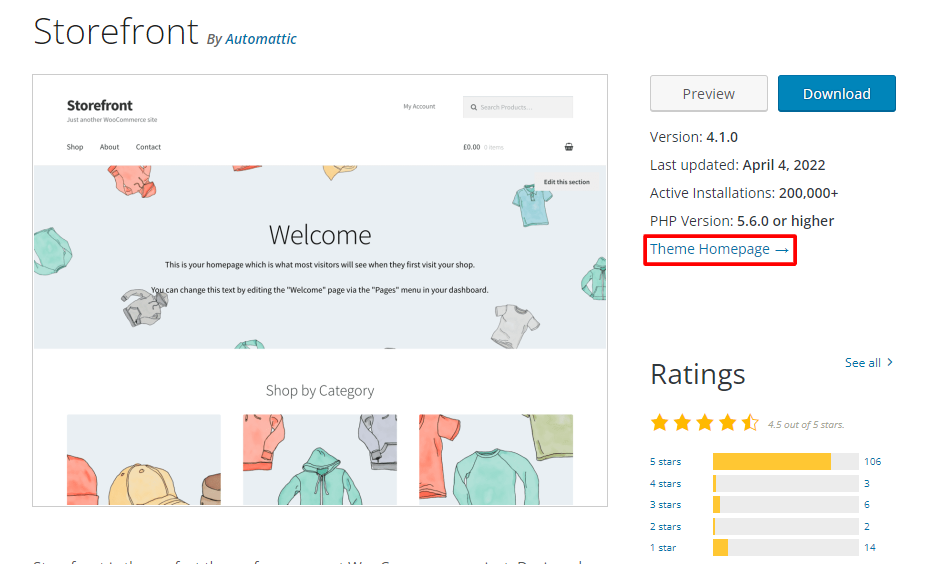Click the Storefront theme screenshot thumbnail
Screen dimensions: 925x564
pyautogui.click(x=320, y=290)
